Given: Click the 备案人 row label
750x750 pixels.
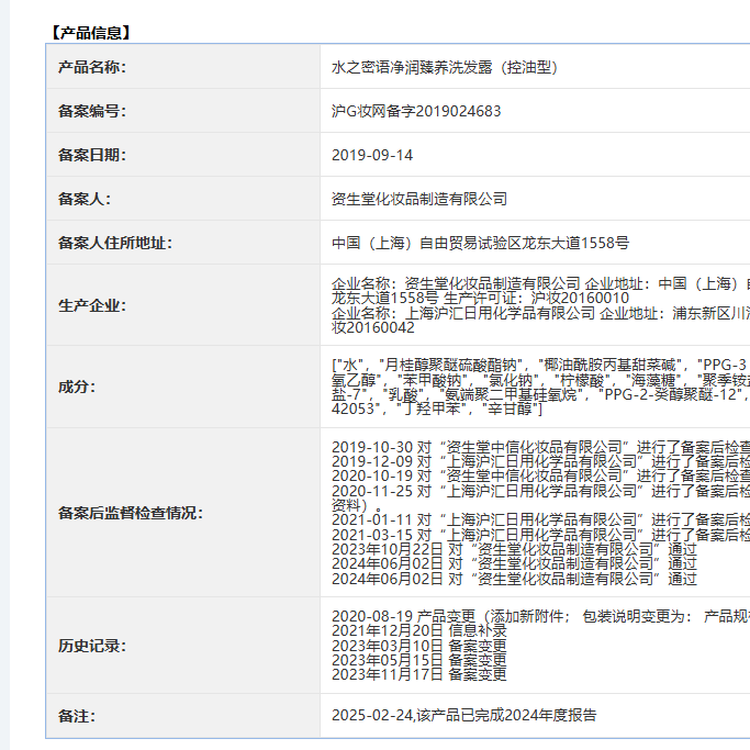Looking at the screenshot, I should coord(85,199).
